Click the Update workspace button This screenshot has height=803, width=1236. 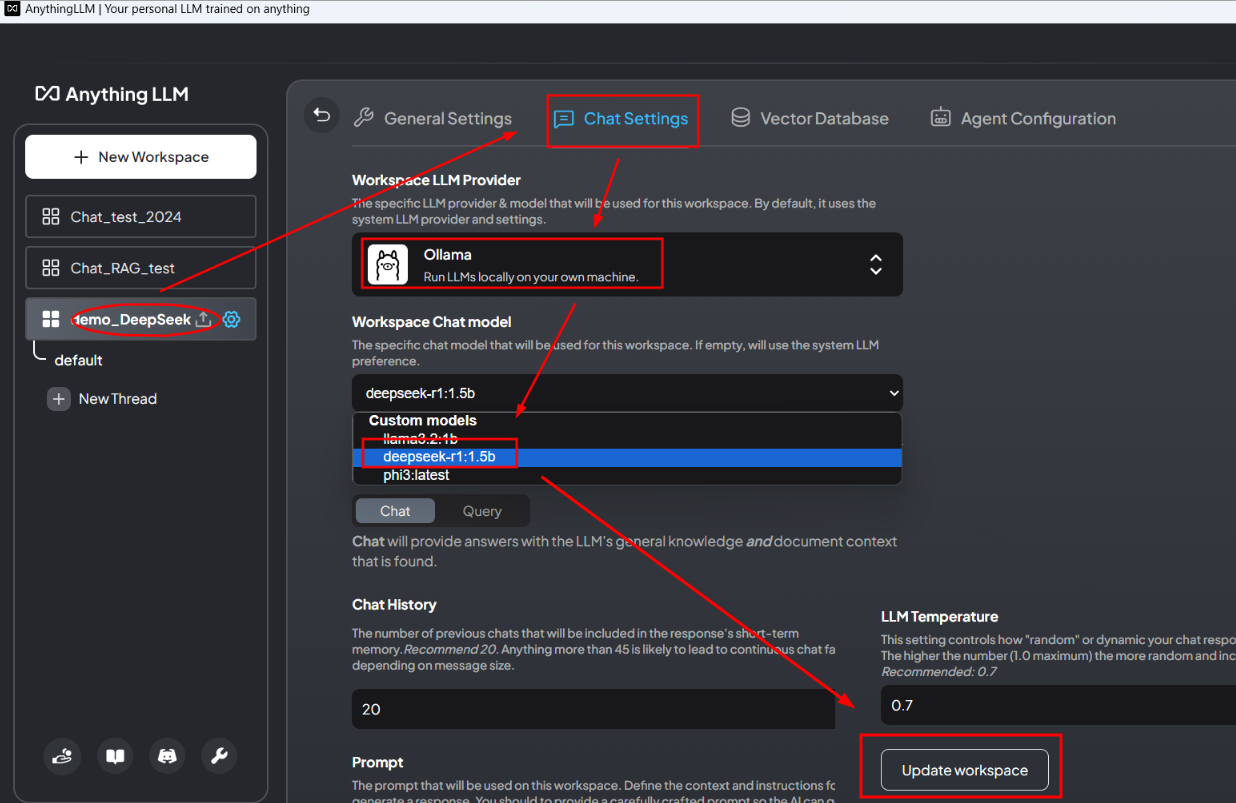click(x=965, y=771)
